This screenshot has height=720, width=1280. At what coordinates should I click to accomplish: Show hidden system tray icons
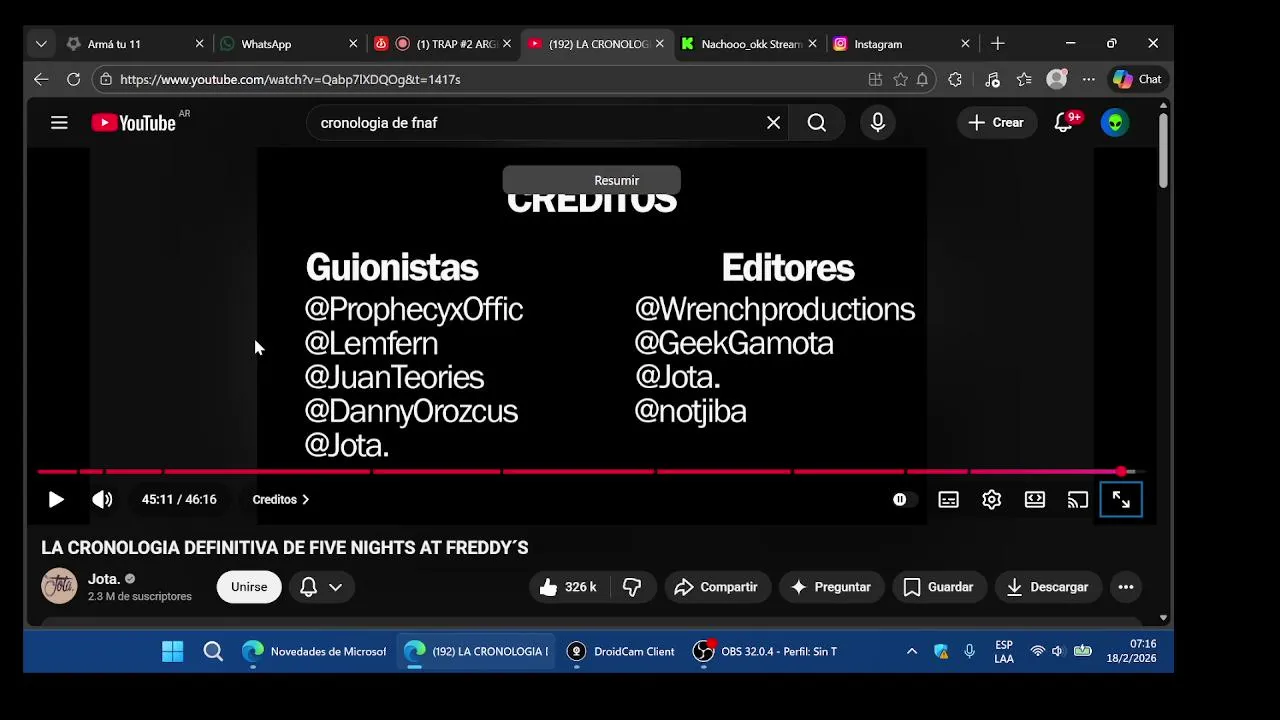[912, 652]
